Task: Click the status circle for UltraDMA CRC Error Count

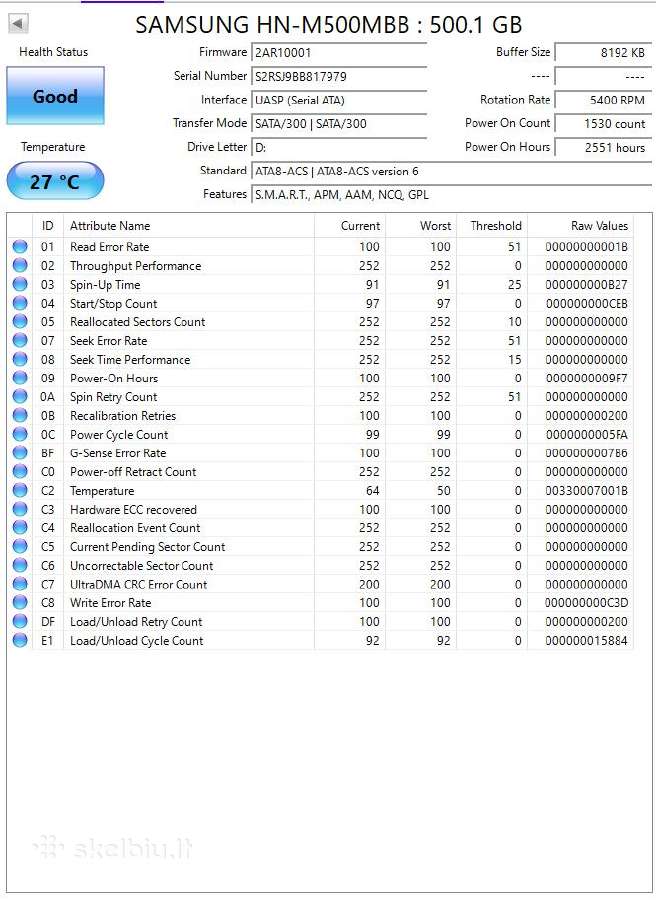Action: click(x=20, y=584)
